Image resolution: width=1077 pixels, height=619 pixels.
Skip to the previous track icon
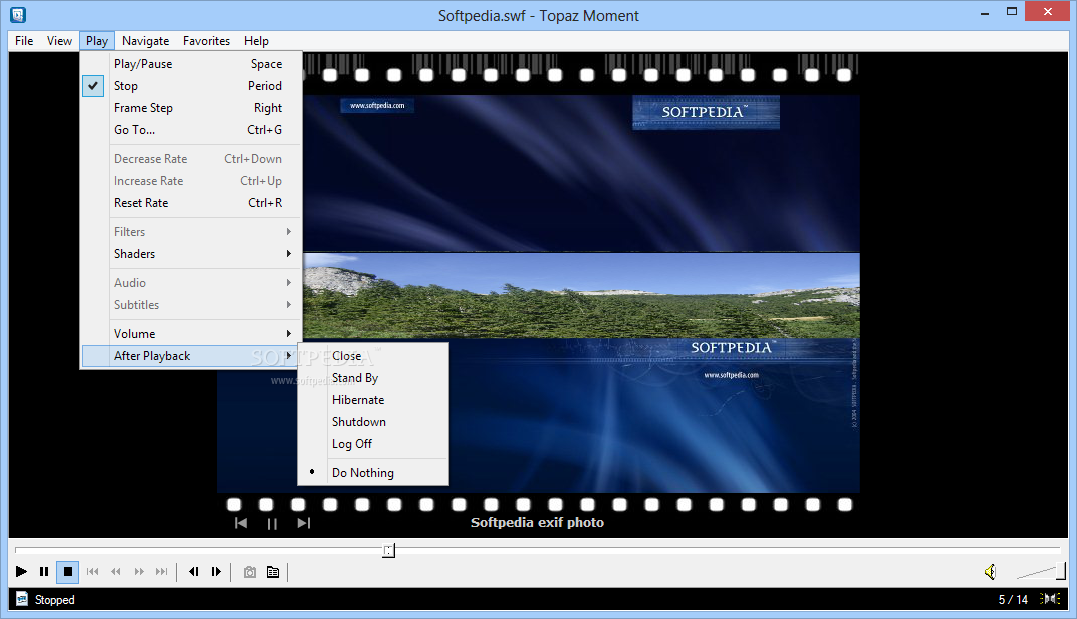pyautogui.click(x=93, y=572)
